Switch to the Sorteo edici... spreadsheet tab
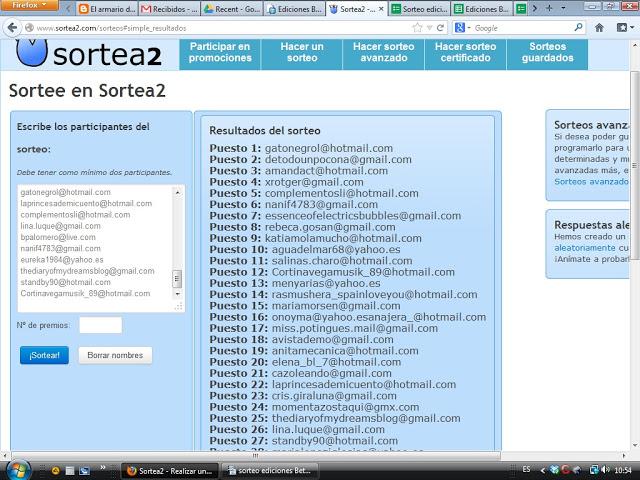Viewport: 640px width, 480px height. (420, 9)
